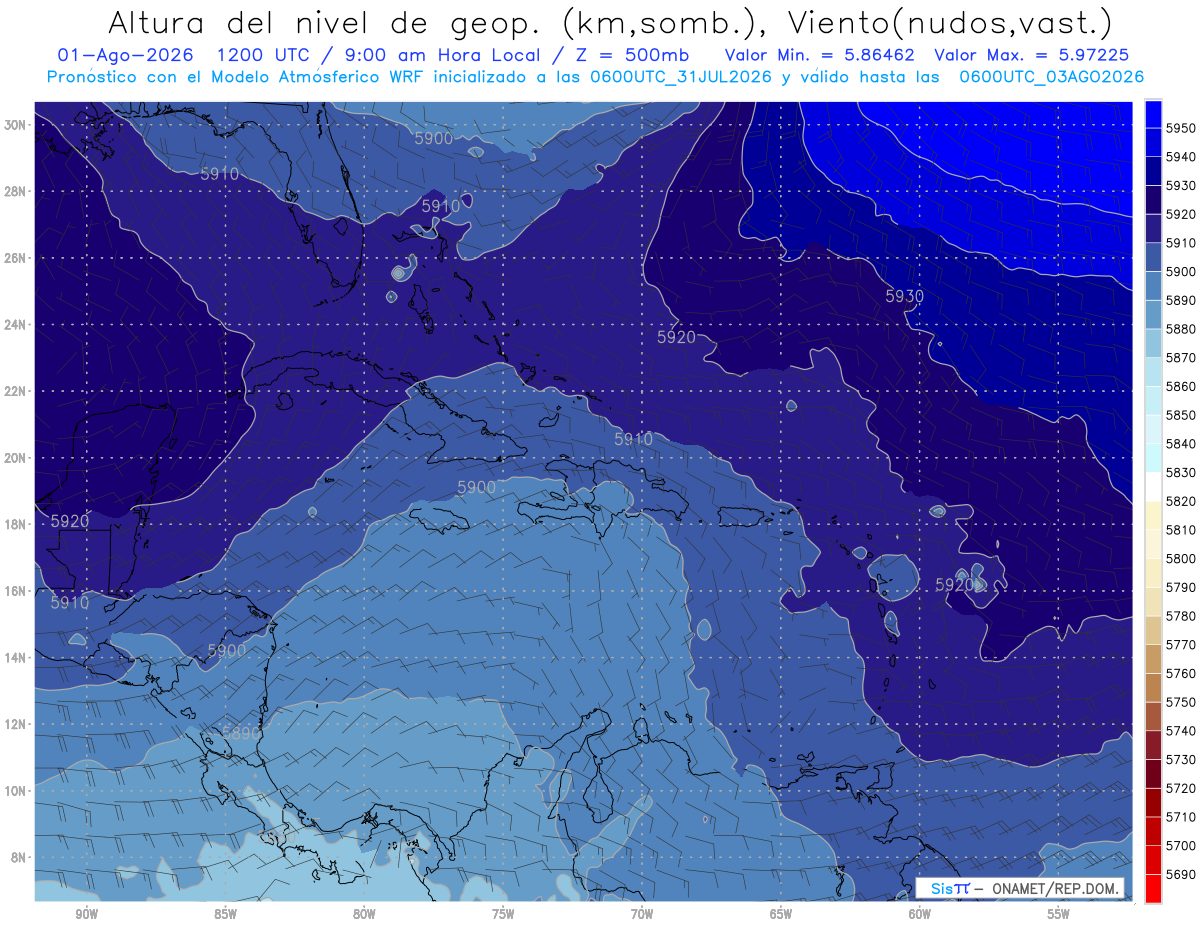
Task: Click the 16N latitude axis label
Action: (15, 591)
